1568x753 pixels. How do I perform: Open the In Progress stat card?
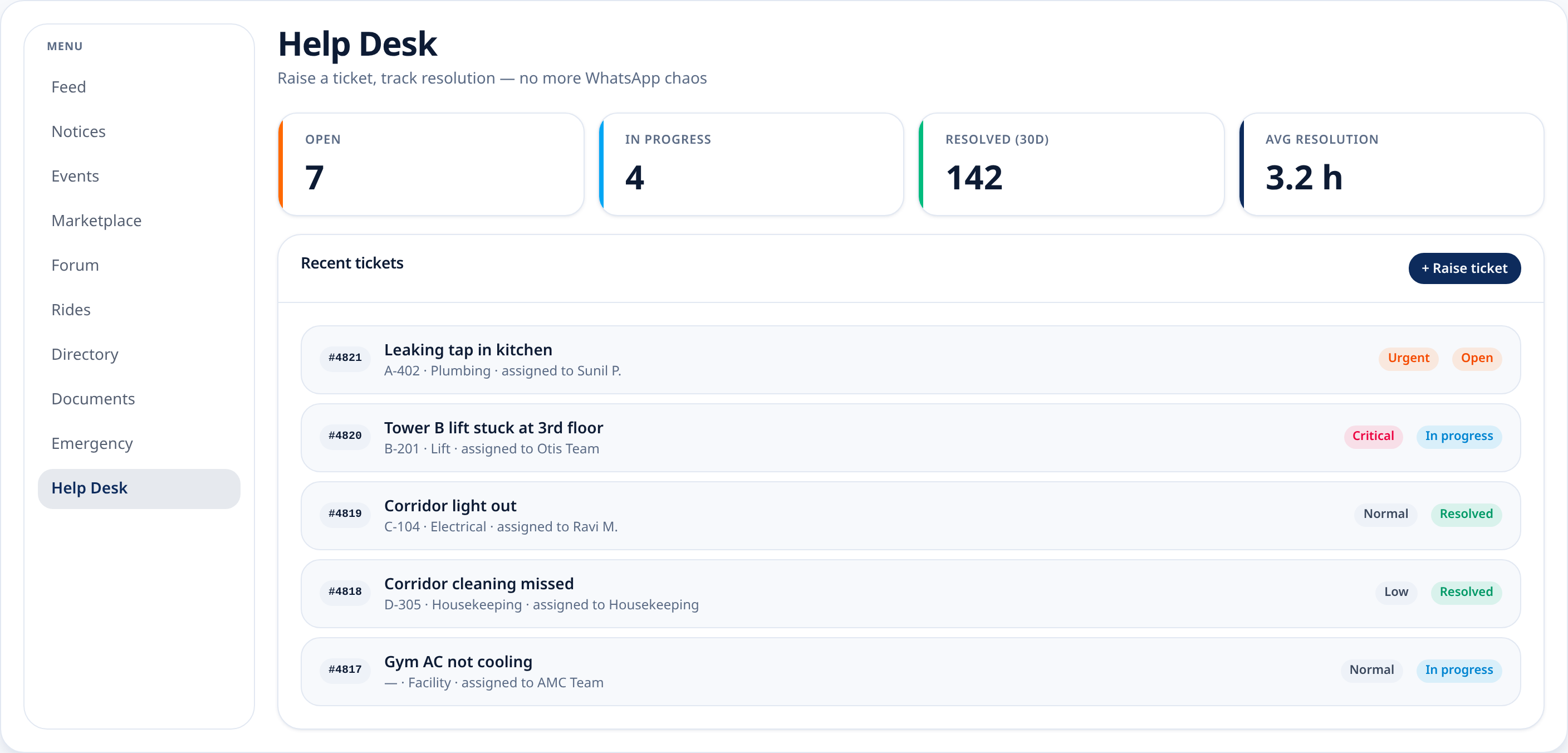pos(751,164)
